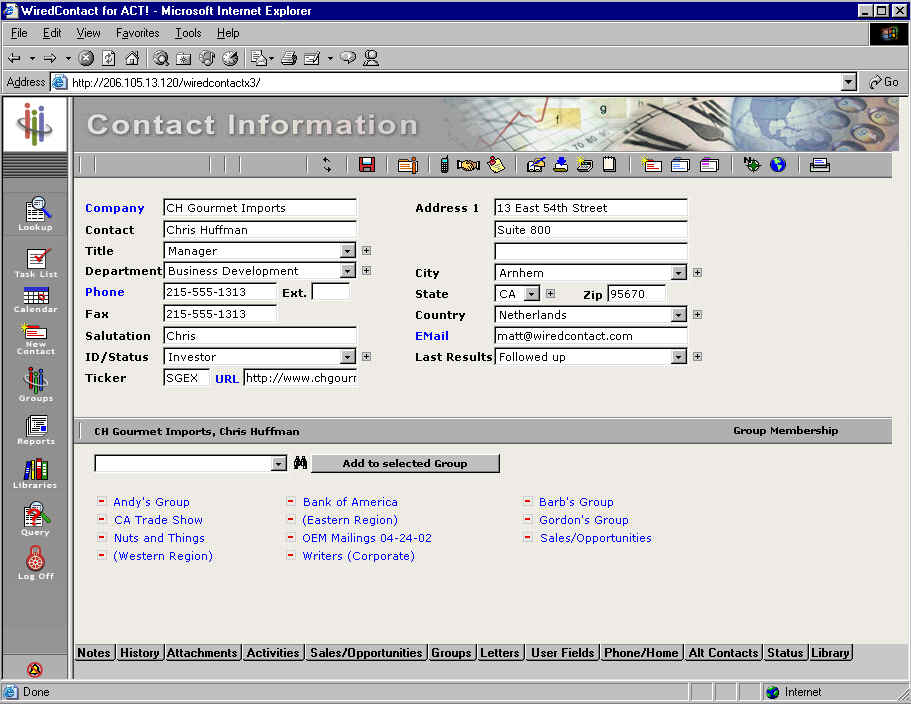Click the handshake meeting icon
This screenshot has height=704, width=911.
click(468, 165)
